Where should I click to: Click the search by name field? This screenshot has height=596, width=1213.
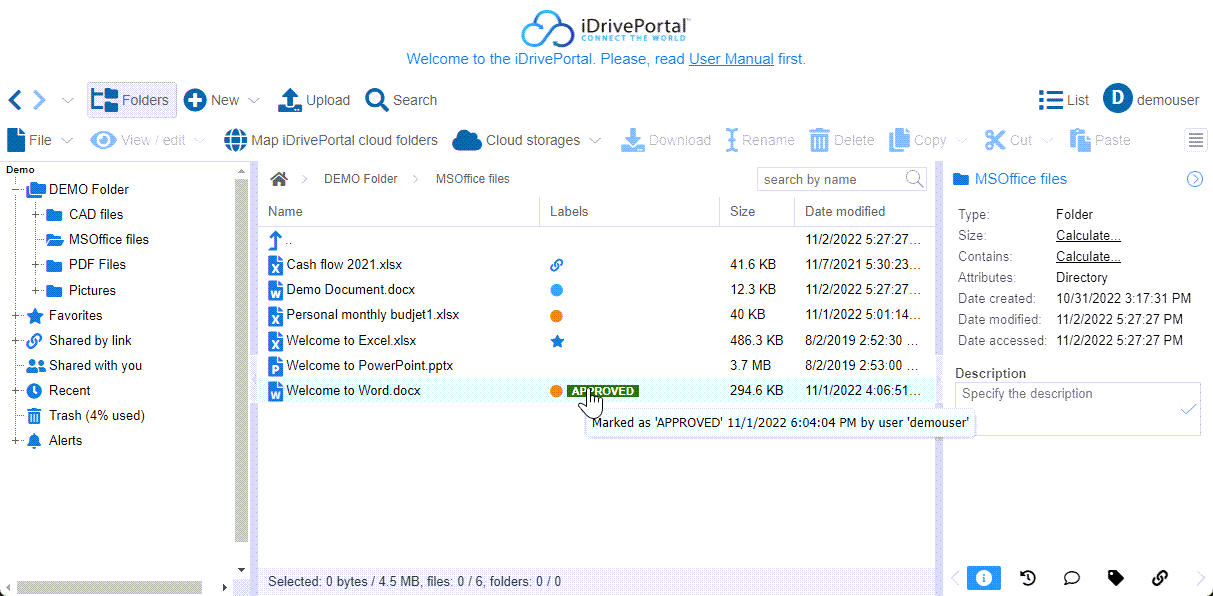[829, 179]
